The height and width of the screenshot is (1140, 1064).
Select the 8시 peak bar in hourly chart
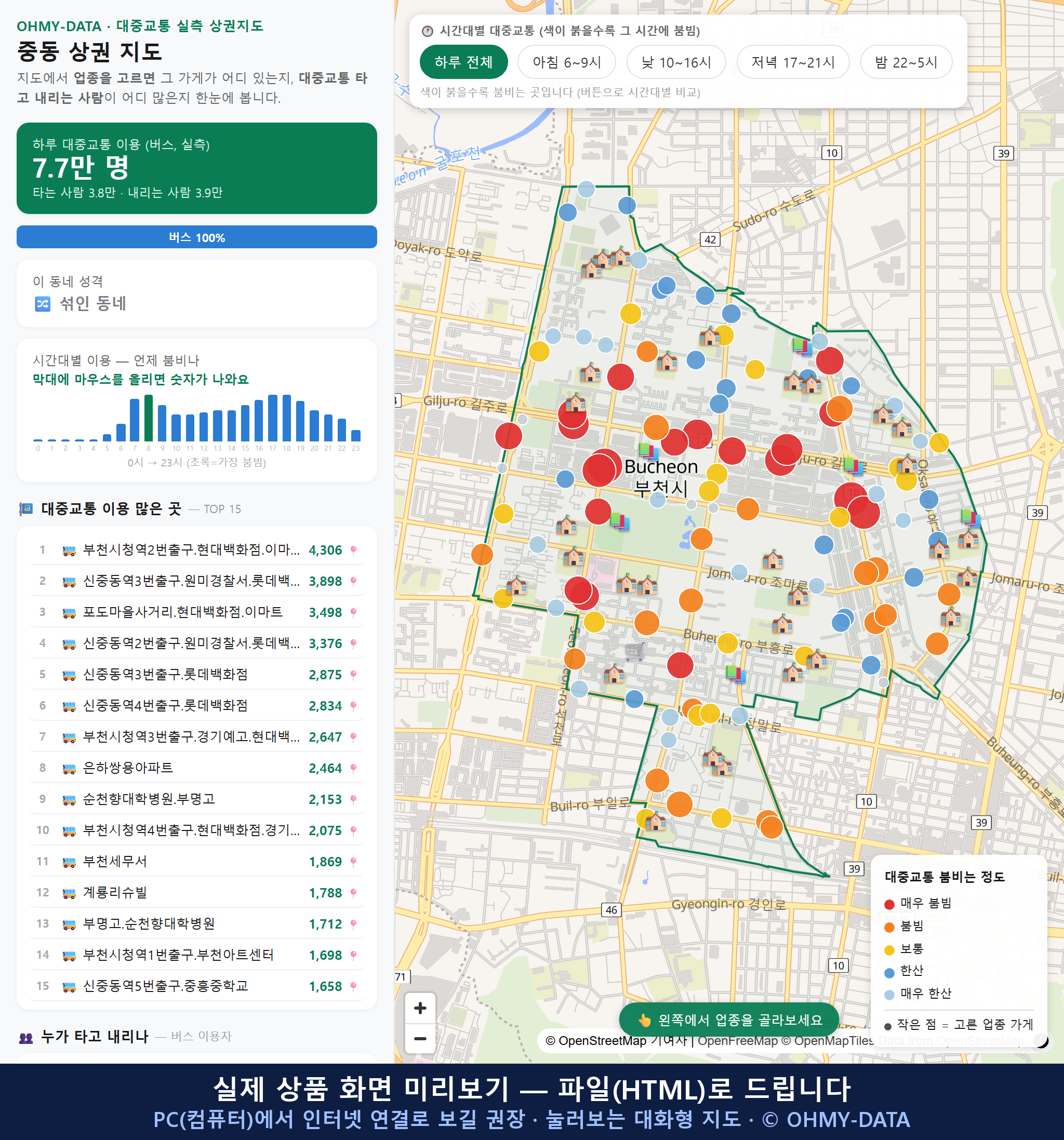[149, 418]
